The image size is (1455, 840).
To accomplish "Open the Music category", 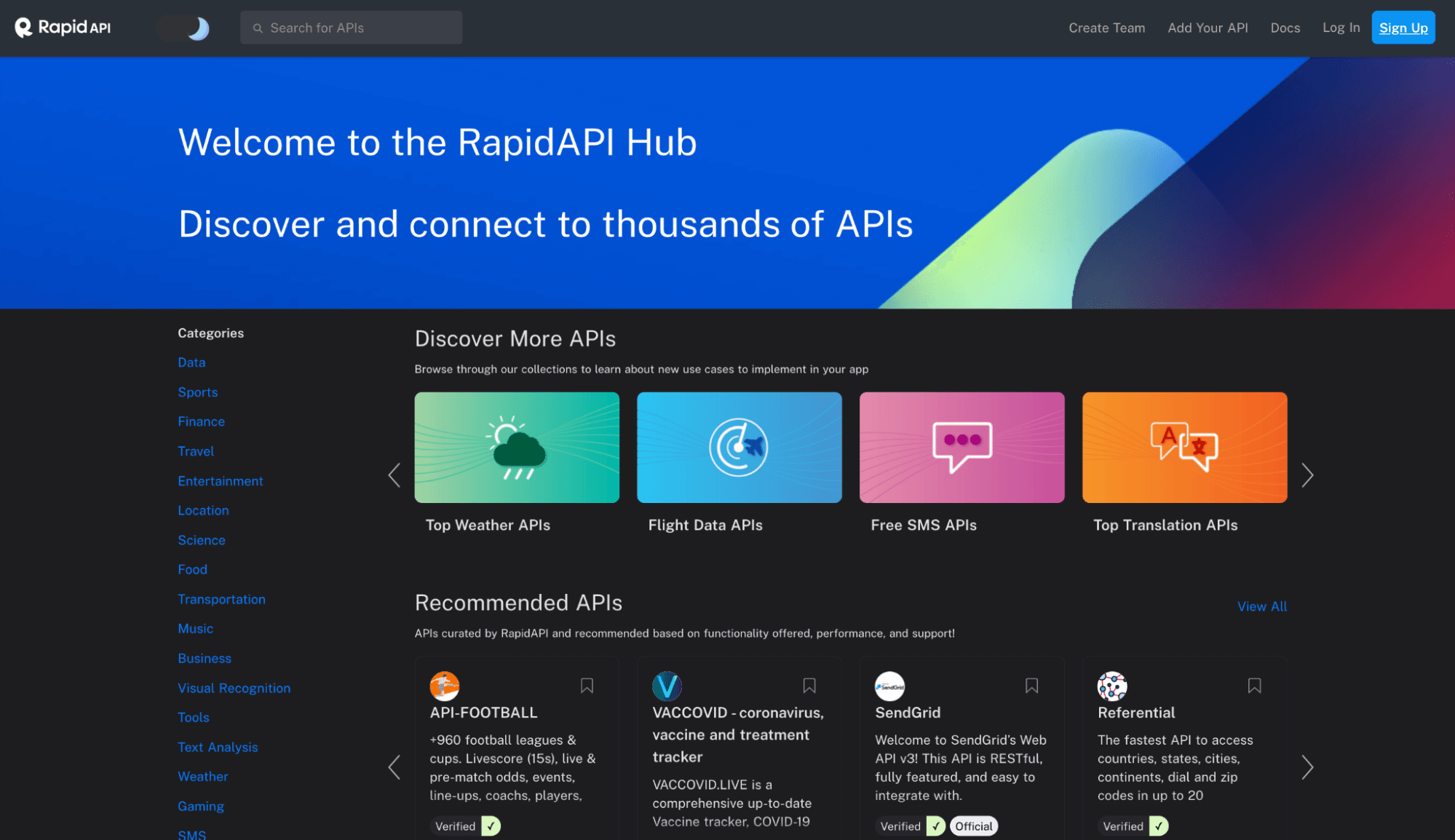I will pos(195,628).
